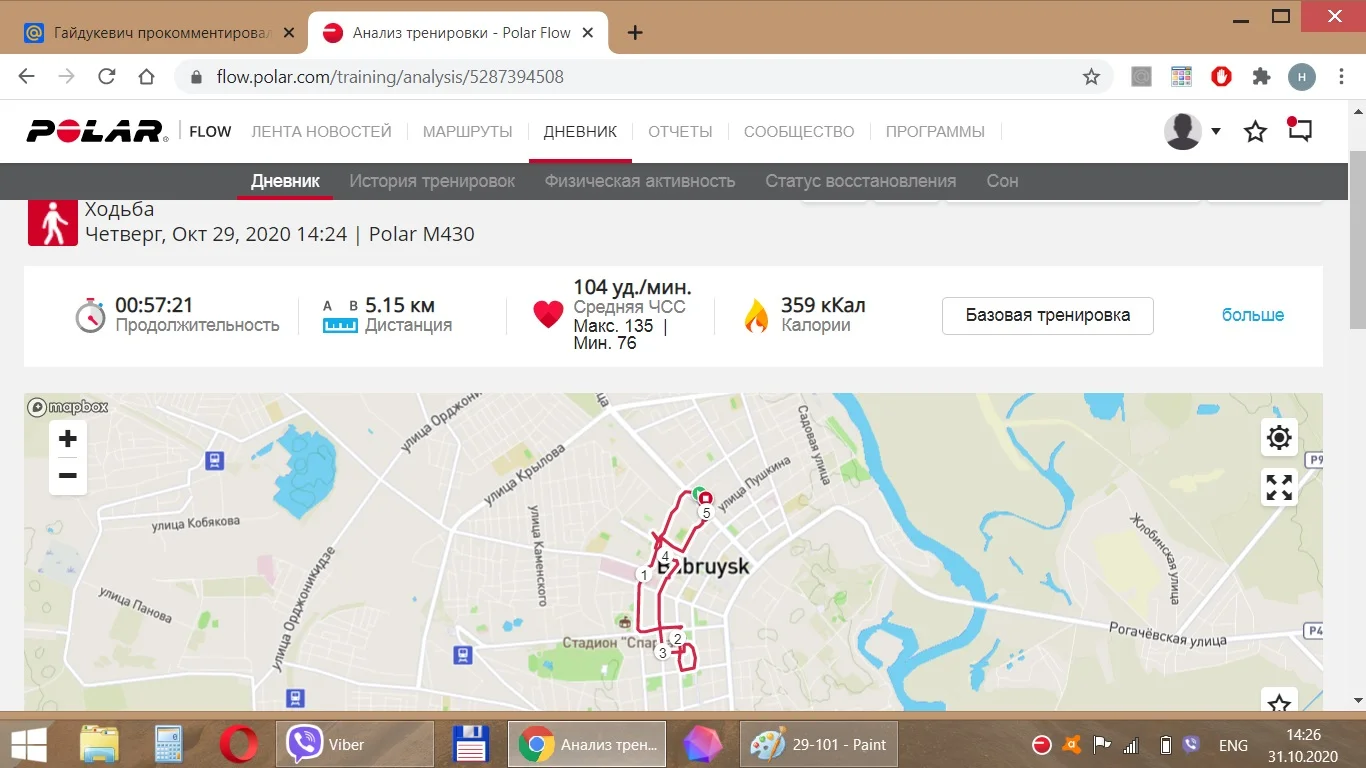Image resolution: width=1366 pixels, height=768 pixels.
Task: Expand the Polar profile dropdown arrow
Action: (1216, 131)
